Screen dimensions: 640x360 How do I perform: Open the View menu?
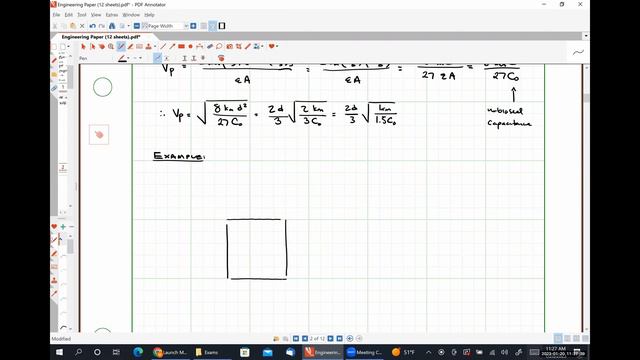click(96, 15)
